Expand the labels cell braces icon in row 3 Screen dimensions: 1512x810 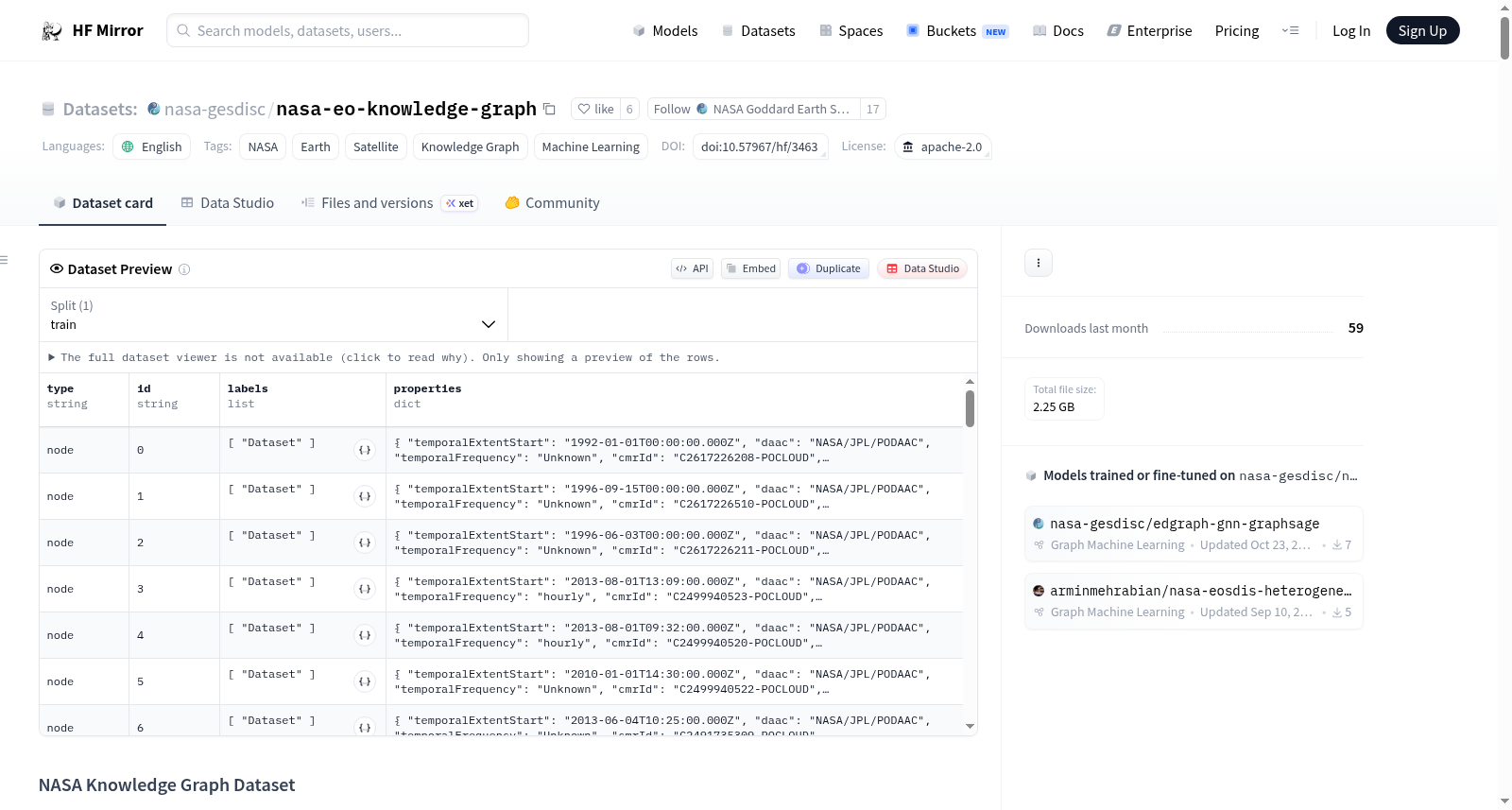click(x=365, y=589)
